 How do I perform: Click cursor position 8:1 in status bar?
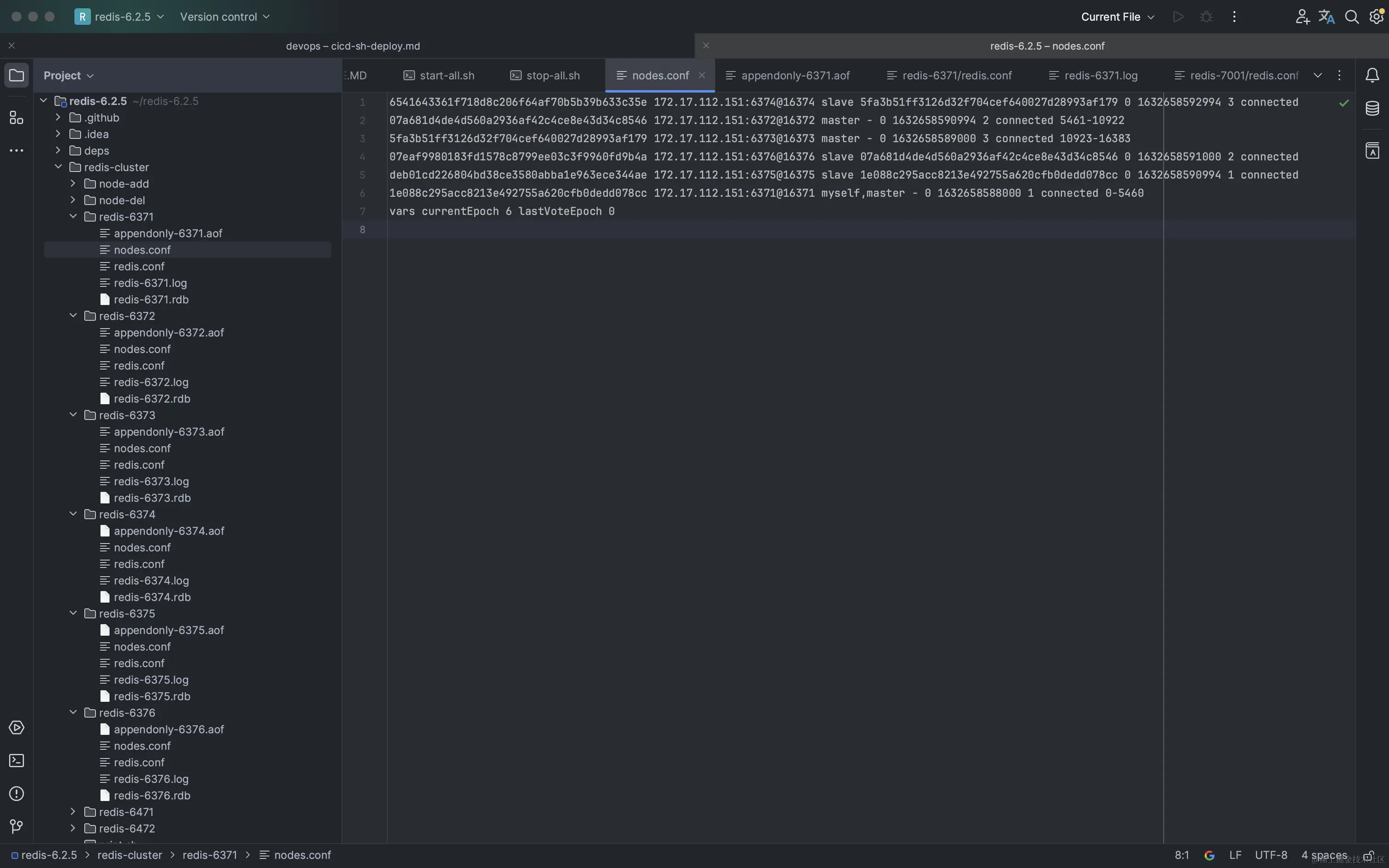(x=1182, y=855)
